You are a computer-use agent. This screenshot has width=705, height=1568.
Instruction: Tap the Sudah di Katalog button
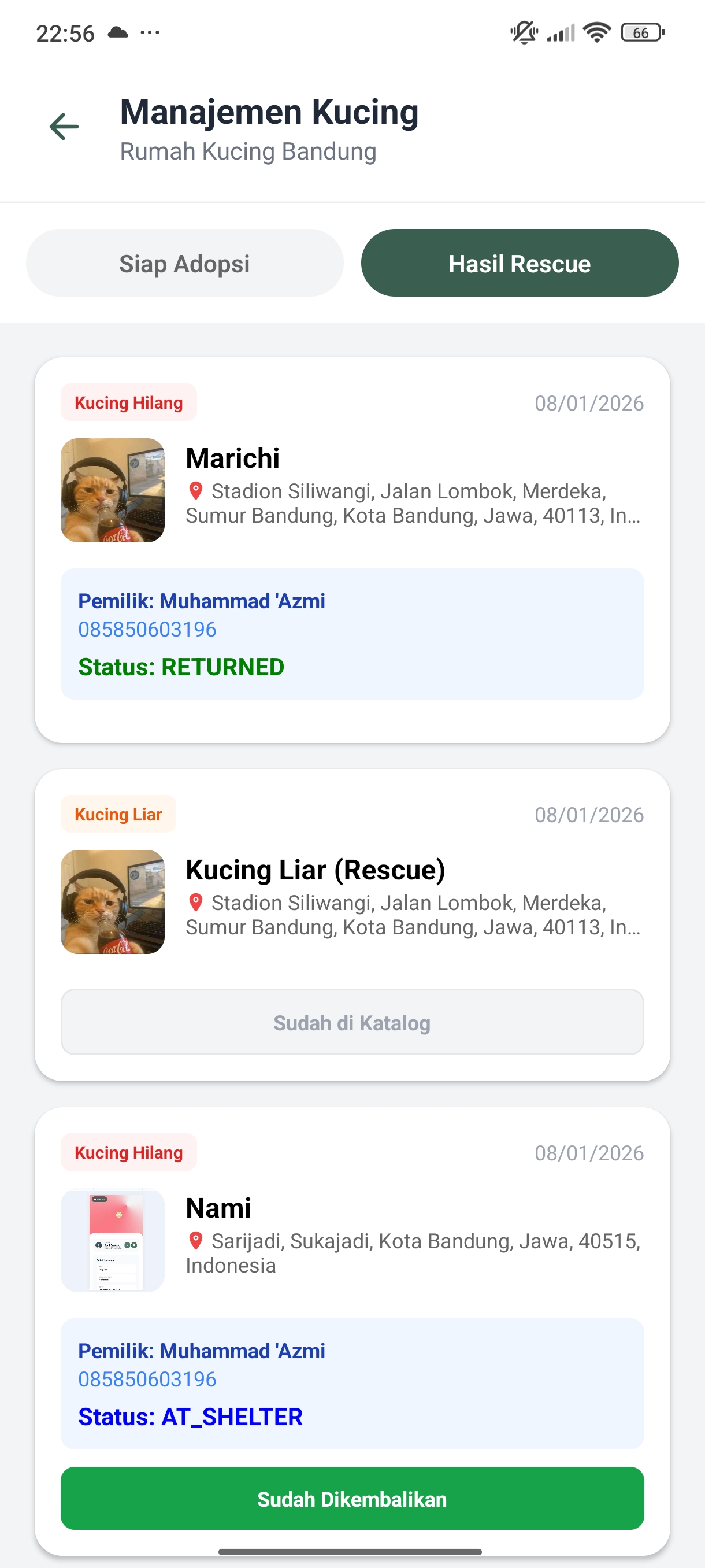pos(352,1023)
